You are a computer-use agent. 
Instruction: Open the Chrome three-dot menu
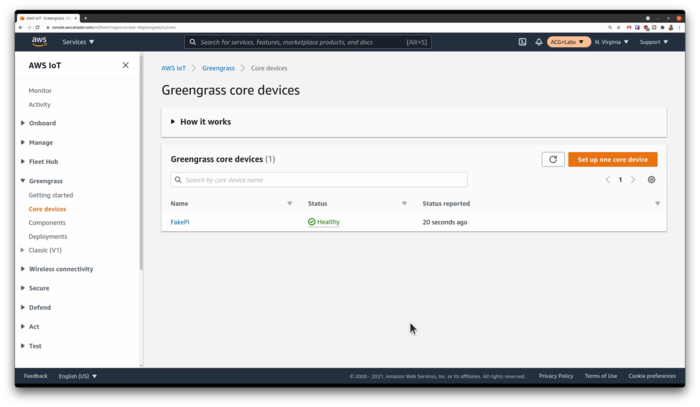679,27
